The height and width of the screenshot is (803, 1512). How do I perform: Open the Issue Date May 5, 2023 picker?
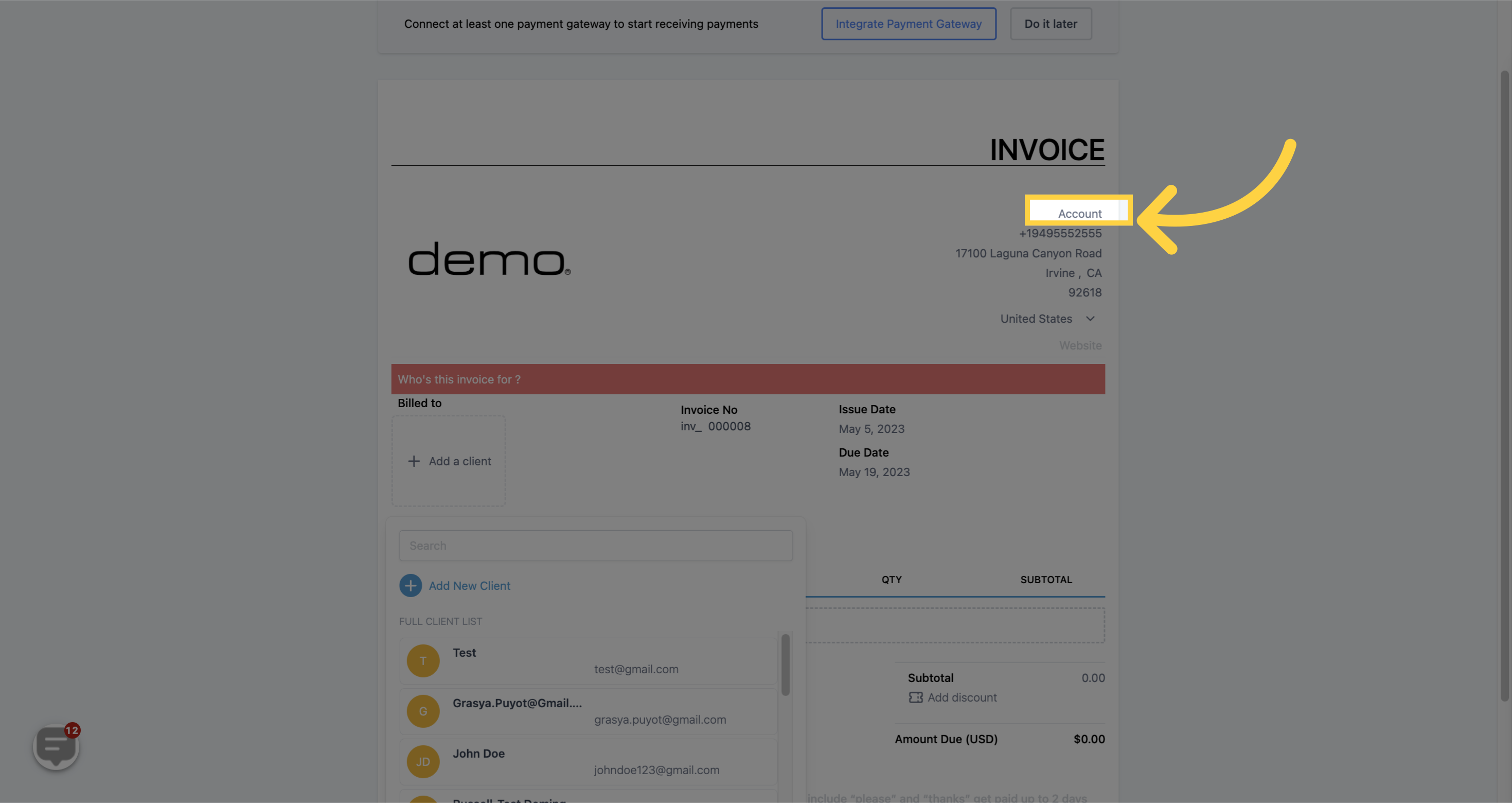pyautogui.click(x=871, y=429)
